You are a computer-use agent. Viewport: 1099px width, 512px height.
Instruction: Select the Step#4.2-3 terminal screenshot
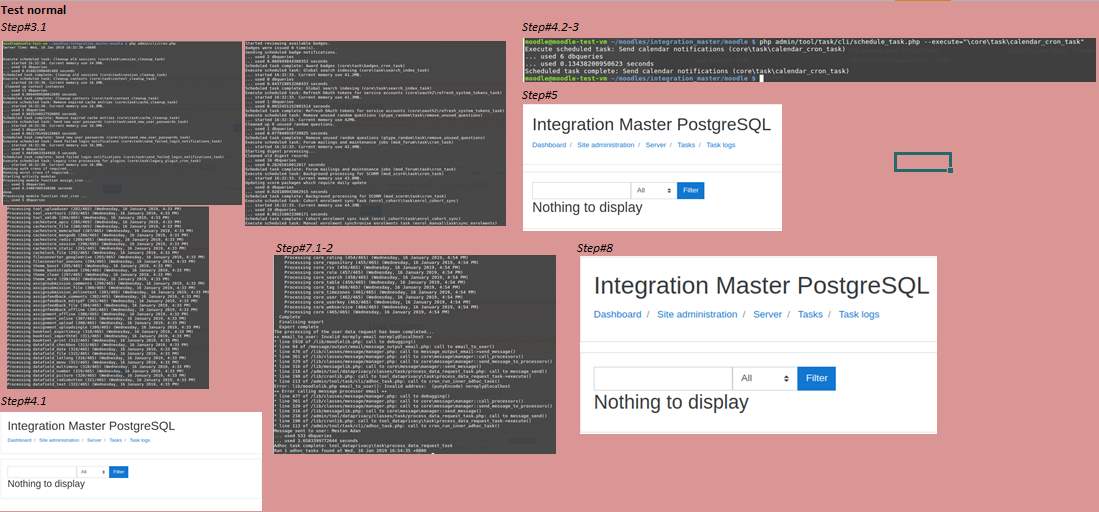(x=811, y=60)
